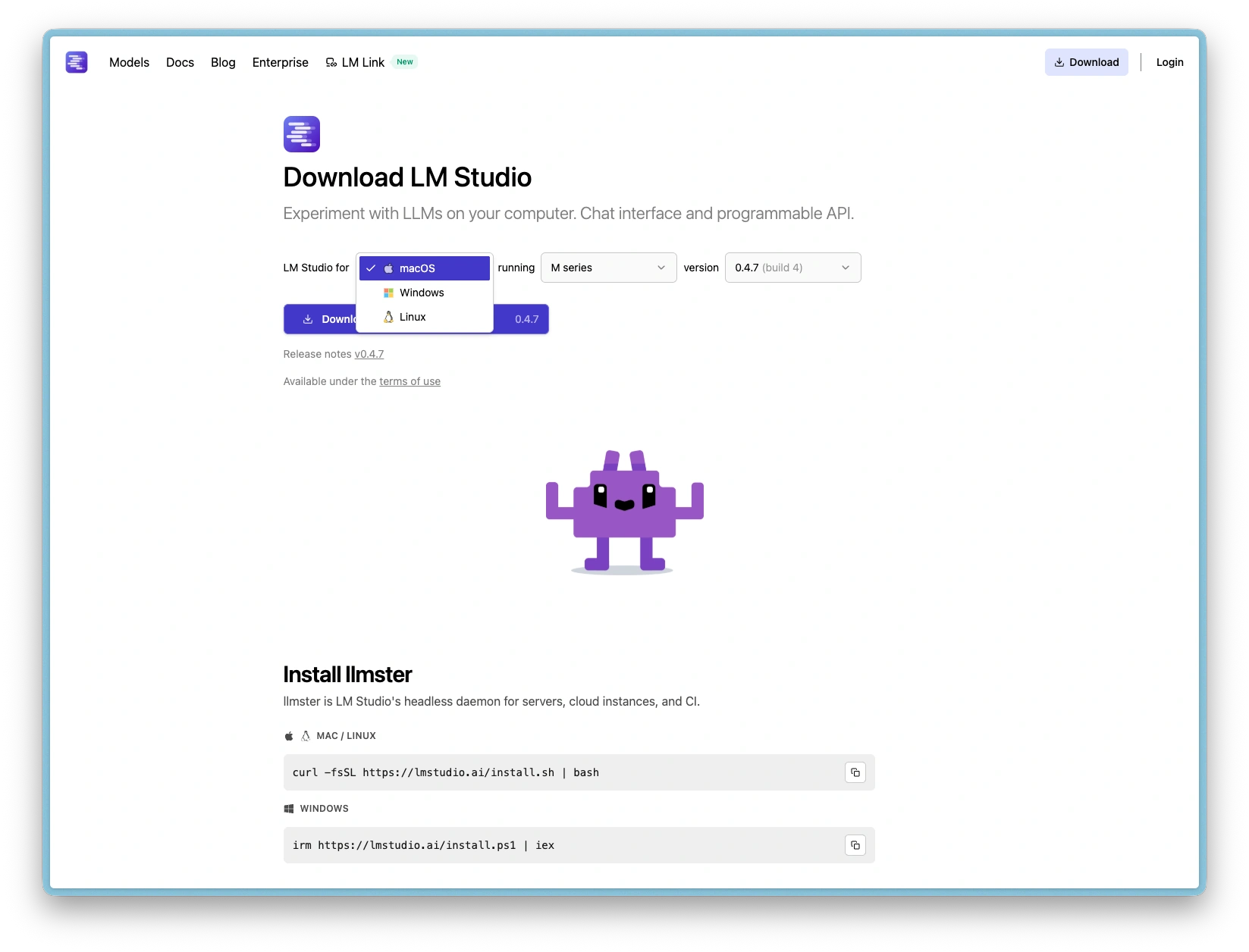The image size is (1249, 952).
Task: Click the New badge beside LM Link
Action: click(x=405, y=62)
